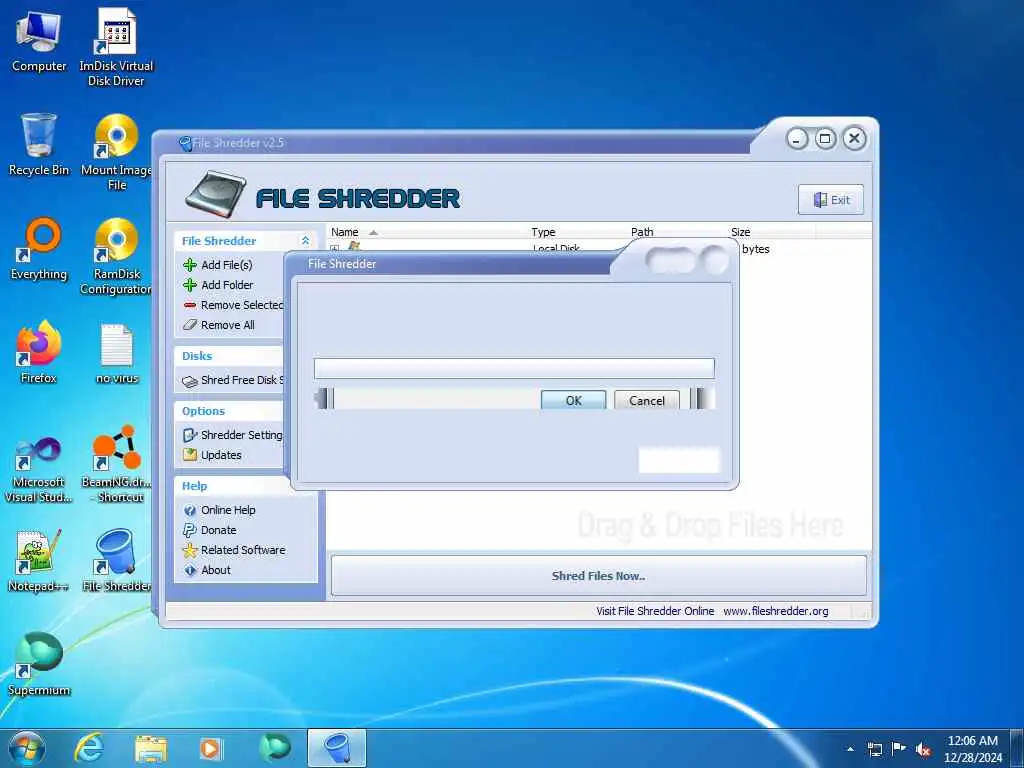Open Windows Explorer from the taskbar

point(151,748)
